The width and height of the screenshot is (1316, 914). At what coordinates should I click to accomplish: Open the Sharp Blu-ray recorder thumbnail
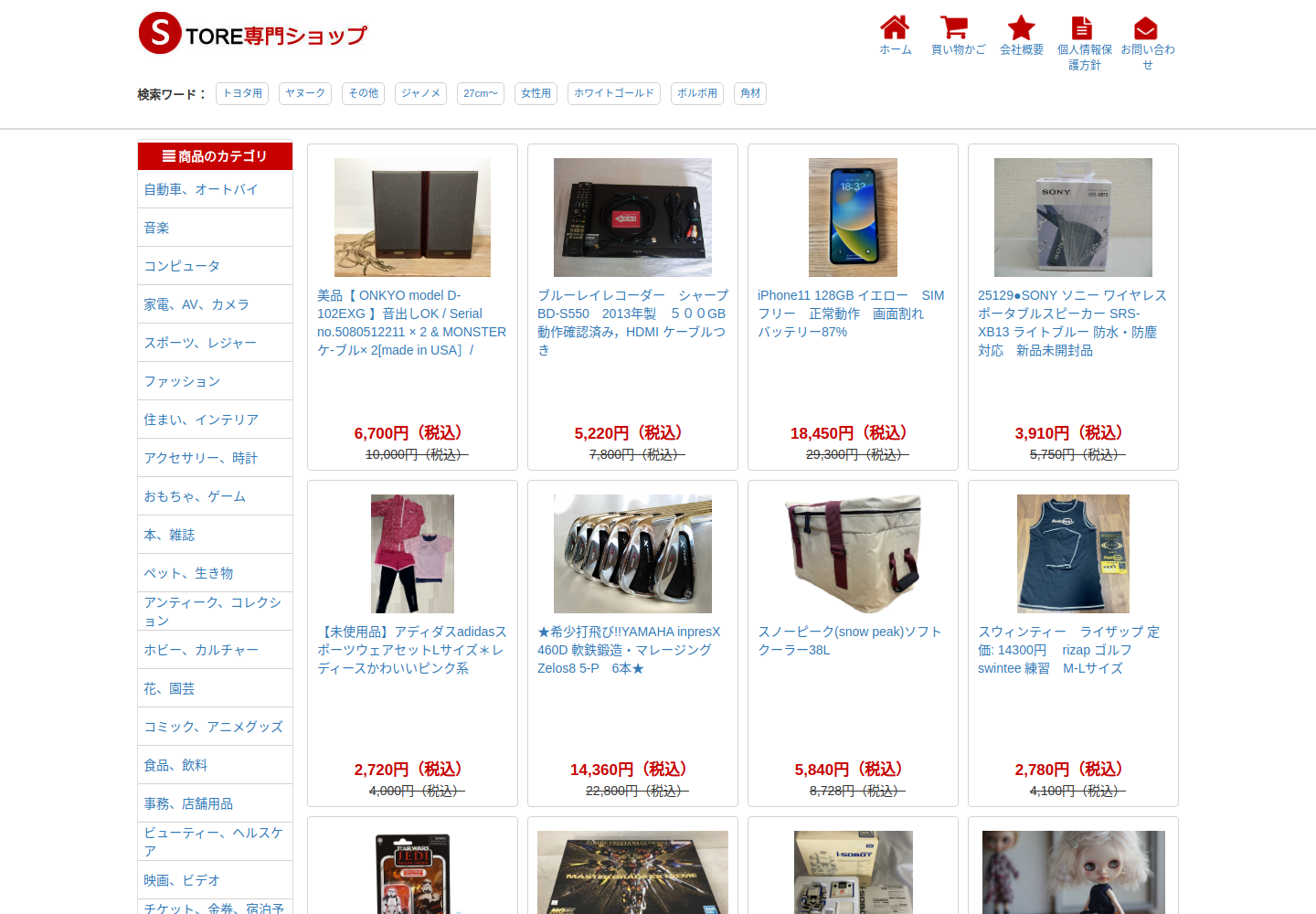pyautogui.click(x=632, y=218)
